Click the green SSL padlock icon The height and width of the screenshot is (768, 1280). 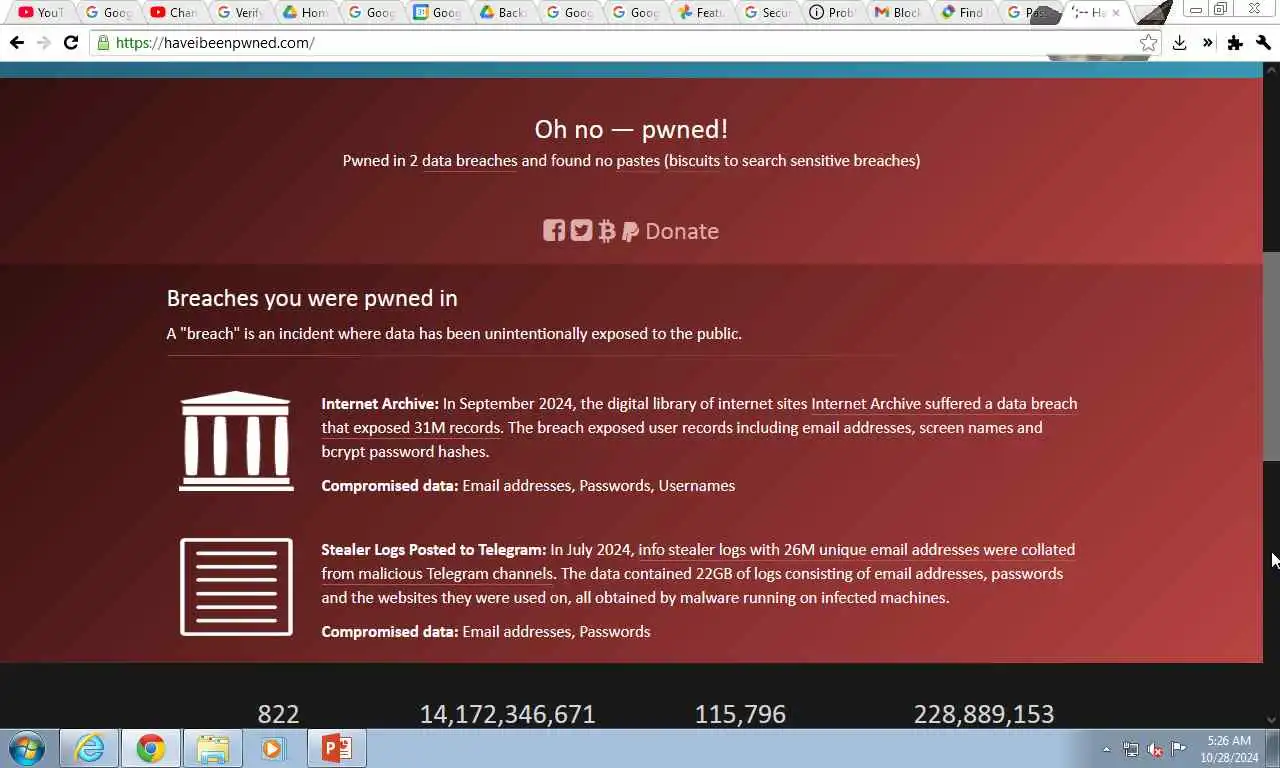pyautogui.click(x=103, y=43)
